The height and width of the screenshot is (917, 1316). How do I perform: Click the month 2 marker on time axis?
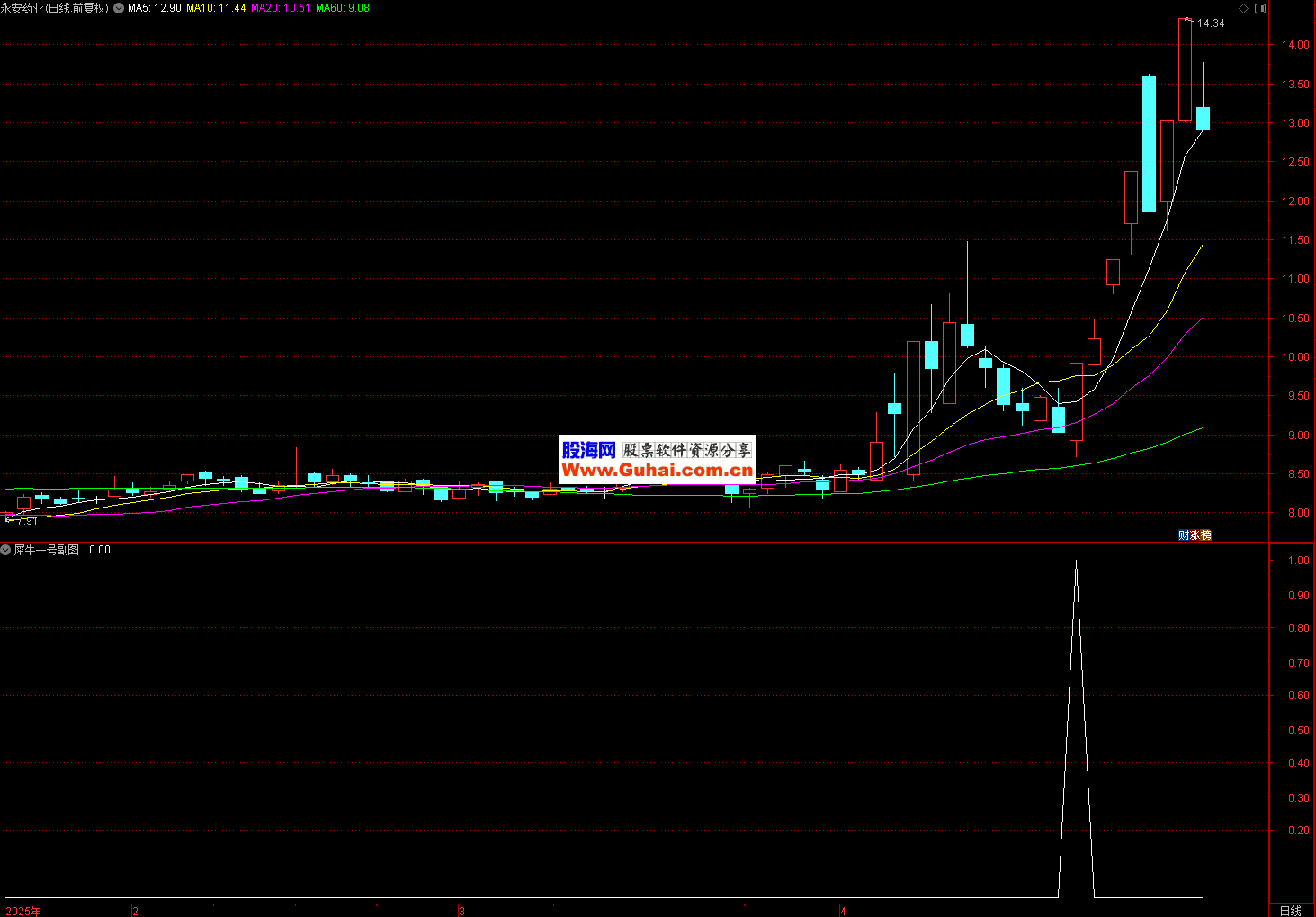tap(136, 912)
